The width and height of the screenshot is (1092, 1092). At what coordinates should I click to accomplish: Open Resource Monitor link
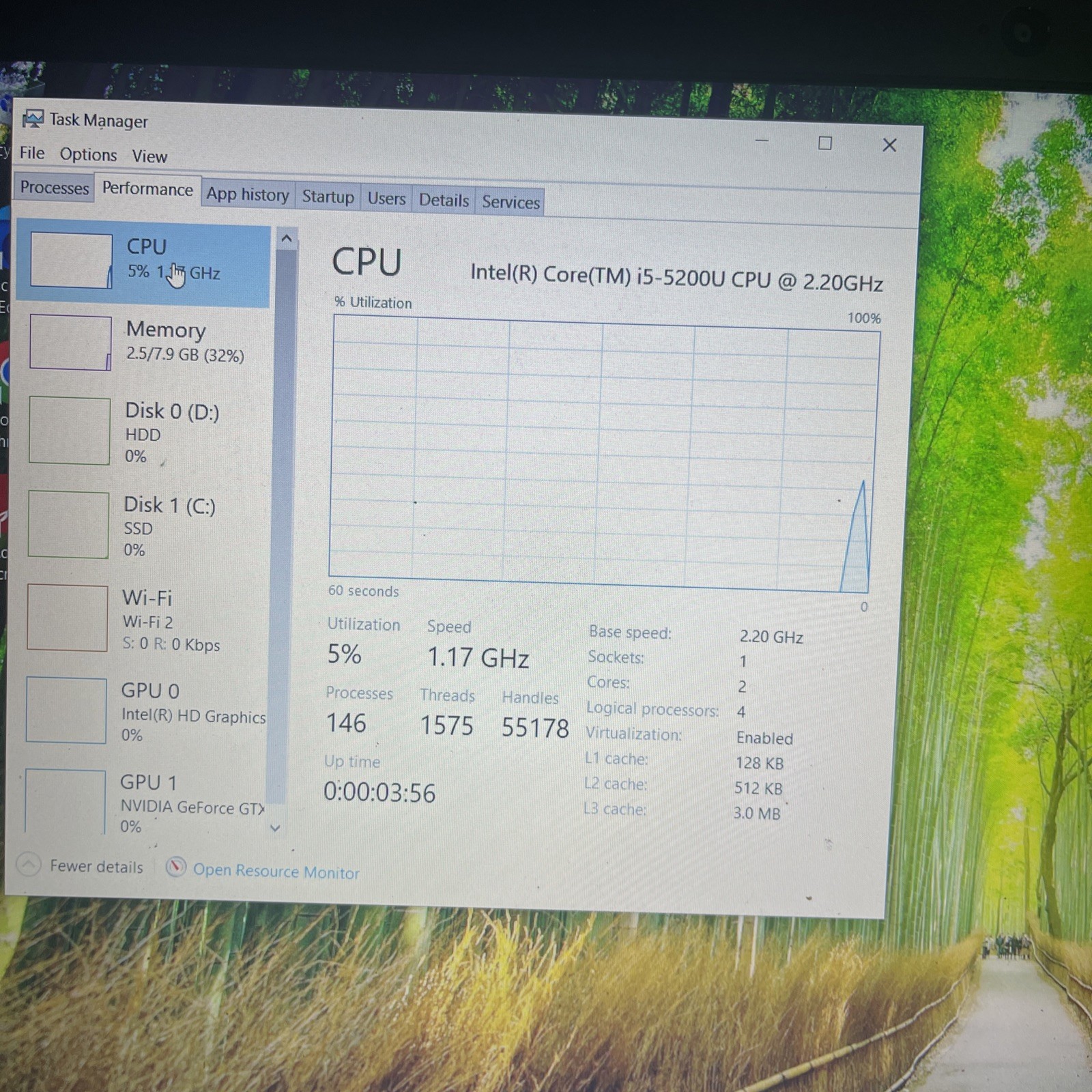point(276,872)
